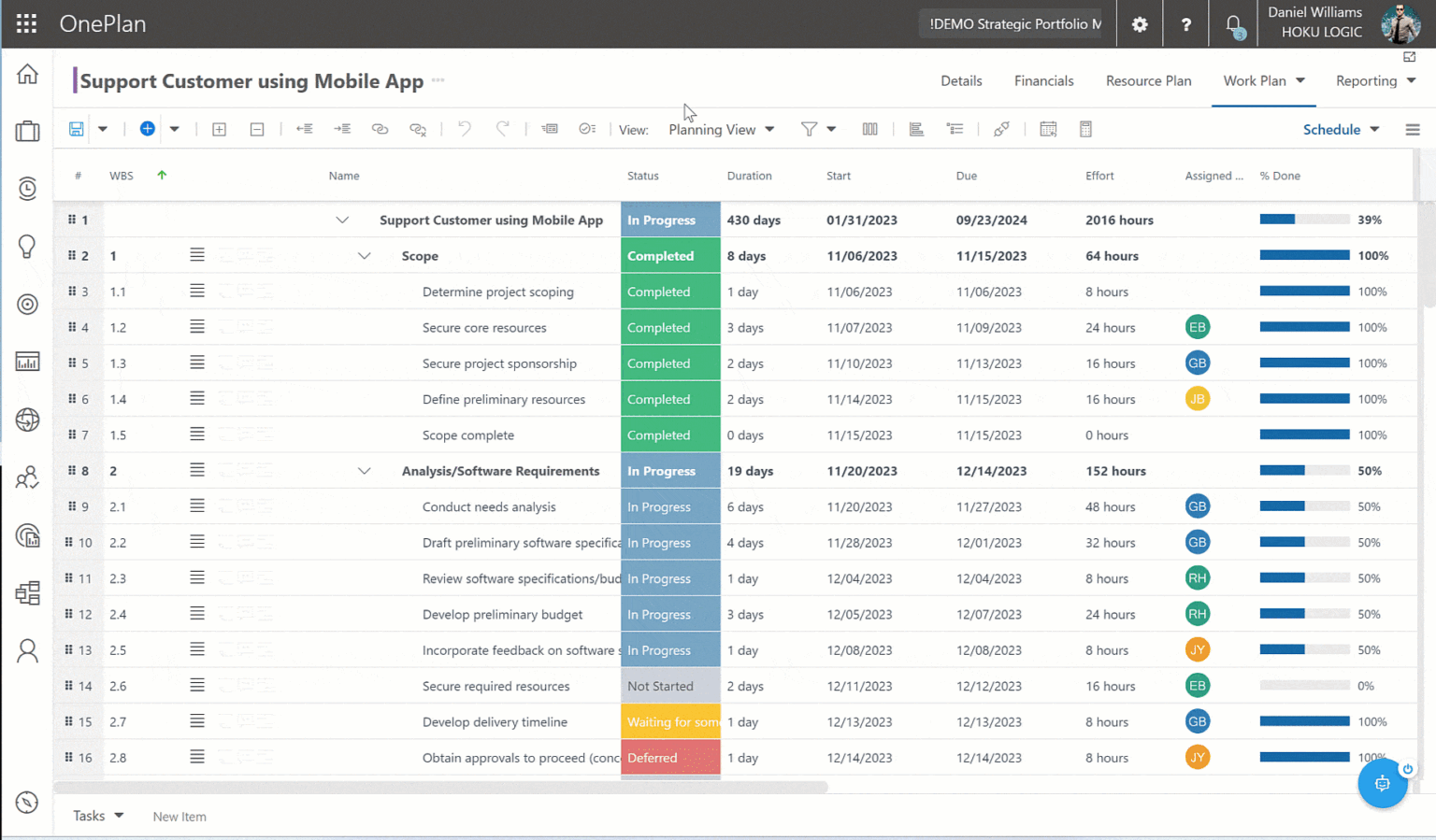This screenshot has width=1436, height=840.
Task: Open the filter funnel icon
Action: [x=809, y=129]
